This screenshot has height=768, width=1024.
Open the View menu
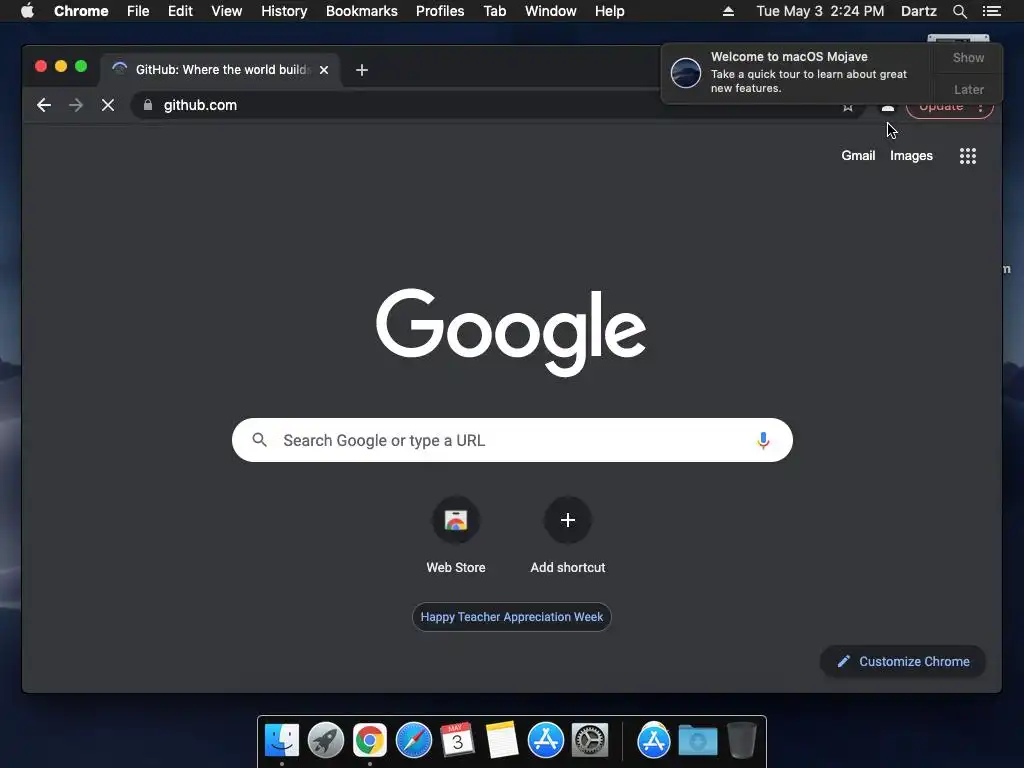(227, 11)
